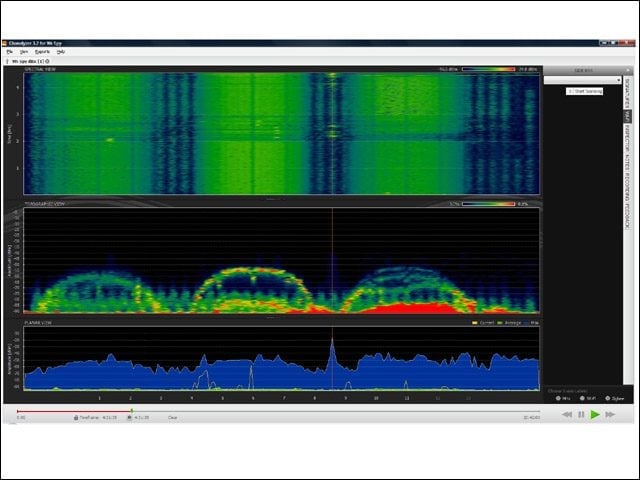Click the timeline green position marker
Screen dimensions: 640x480
point(131,411)
